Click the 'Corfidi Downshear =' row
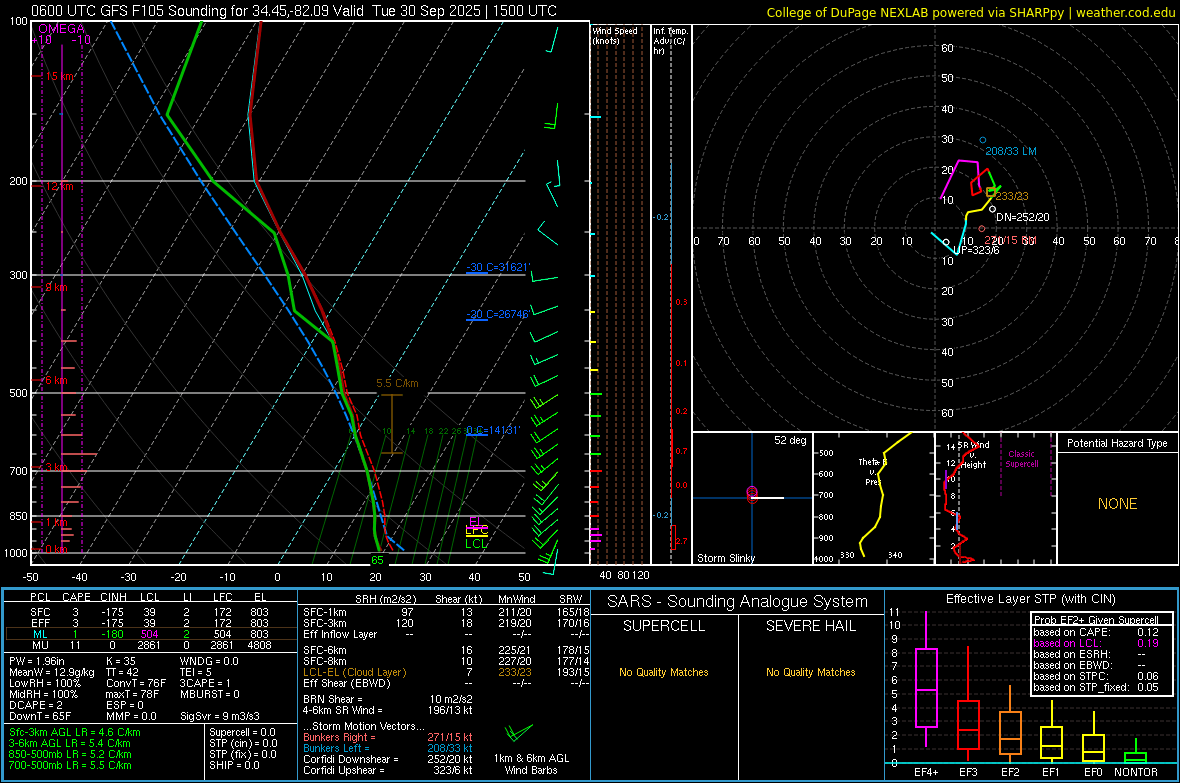This screenshot has width=1180, height=783. point(388,759)
